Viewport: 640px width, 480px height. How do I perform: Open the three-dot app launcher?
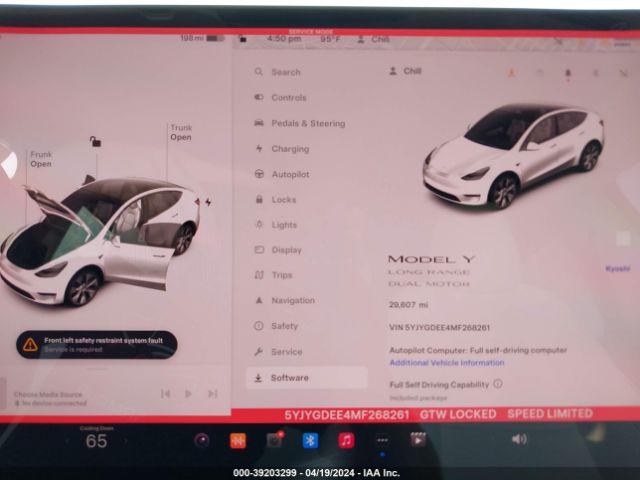(x=382, y=440)
